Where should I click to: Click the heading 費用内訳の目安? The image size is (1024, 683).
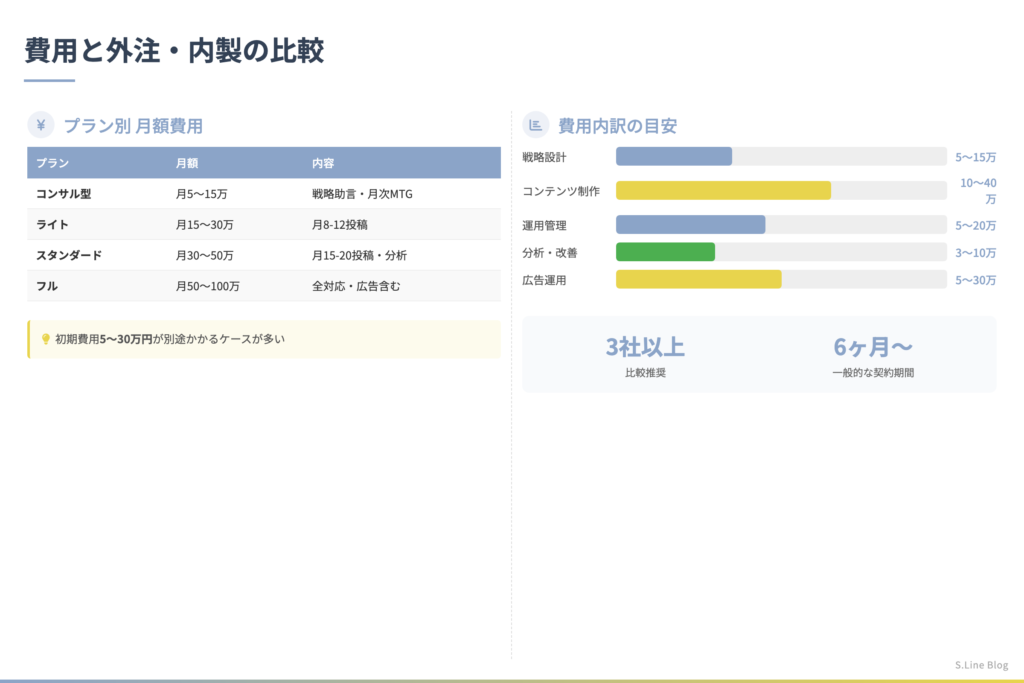point(617,125)
